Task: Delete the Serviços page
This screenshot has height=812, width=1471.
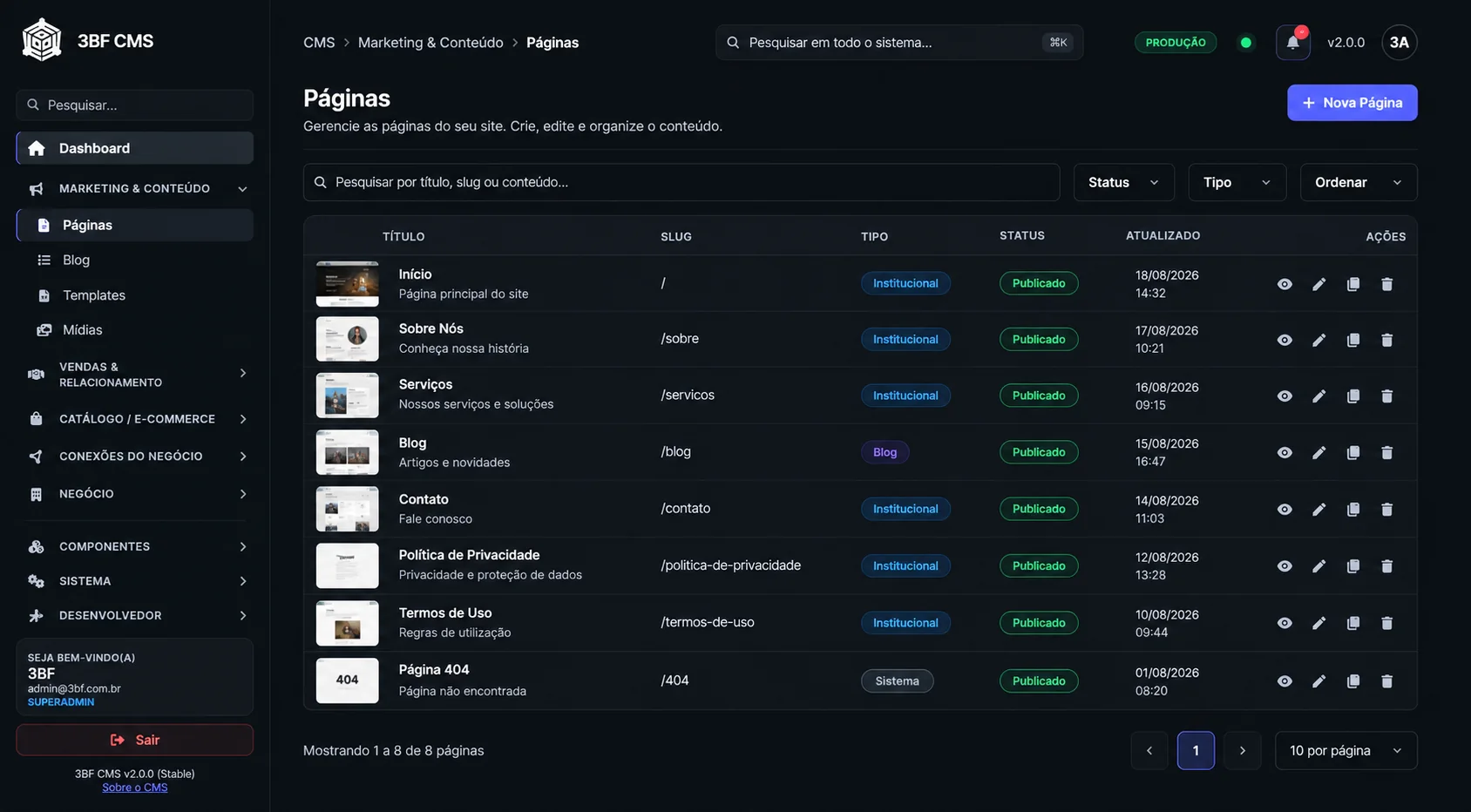Action: pos(1386,396)
